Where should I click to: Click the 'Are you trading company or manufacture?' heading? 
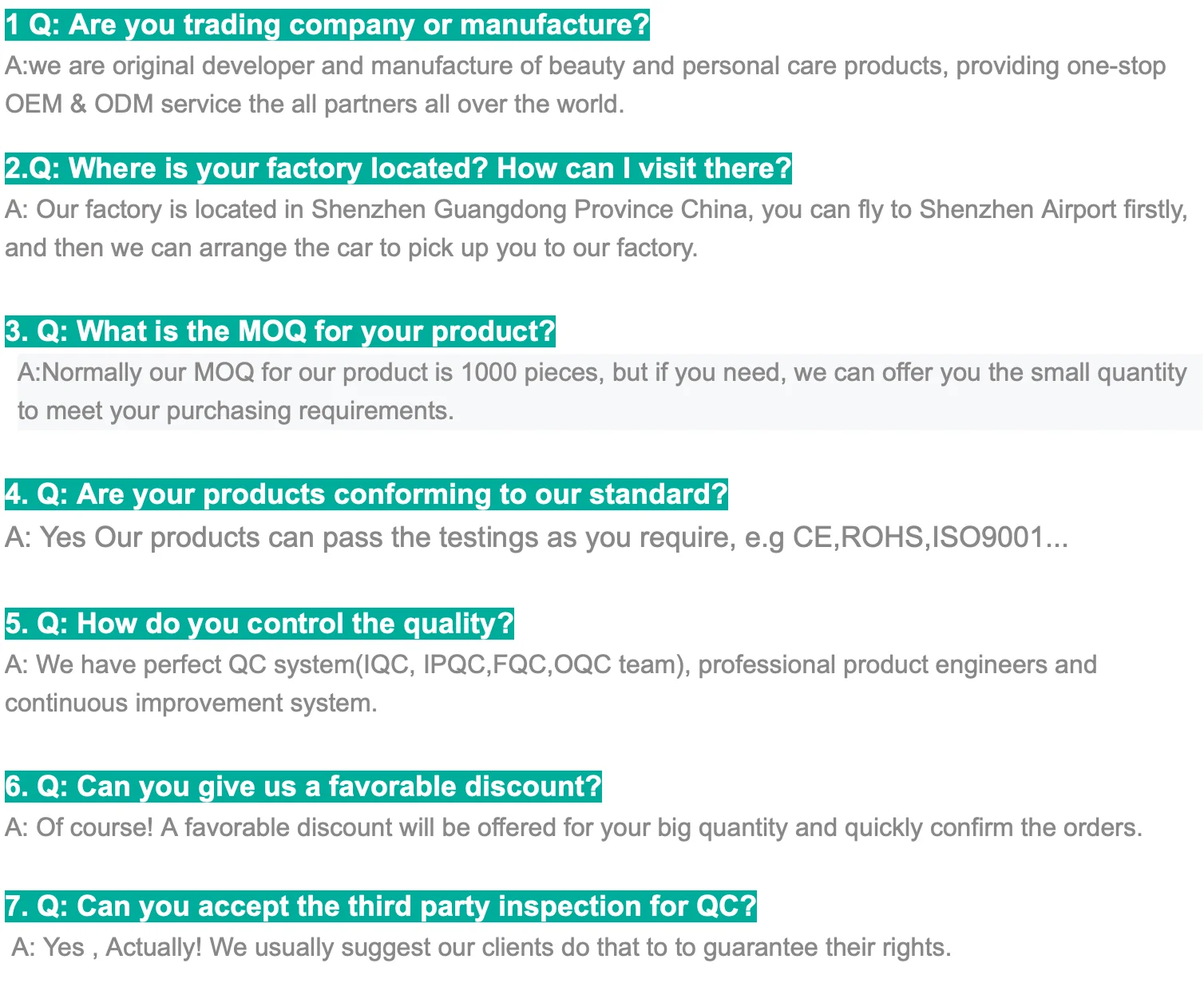click(327, 25)
